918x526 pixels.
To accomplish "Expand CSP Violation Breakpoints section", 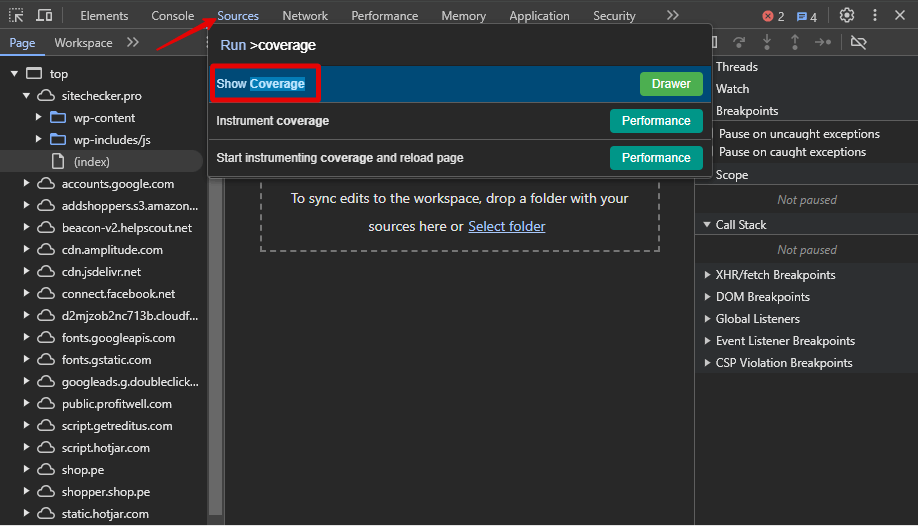I will click(707, 363).
